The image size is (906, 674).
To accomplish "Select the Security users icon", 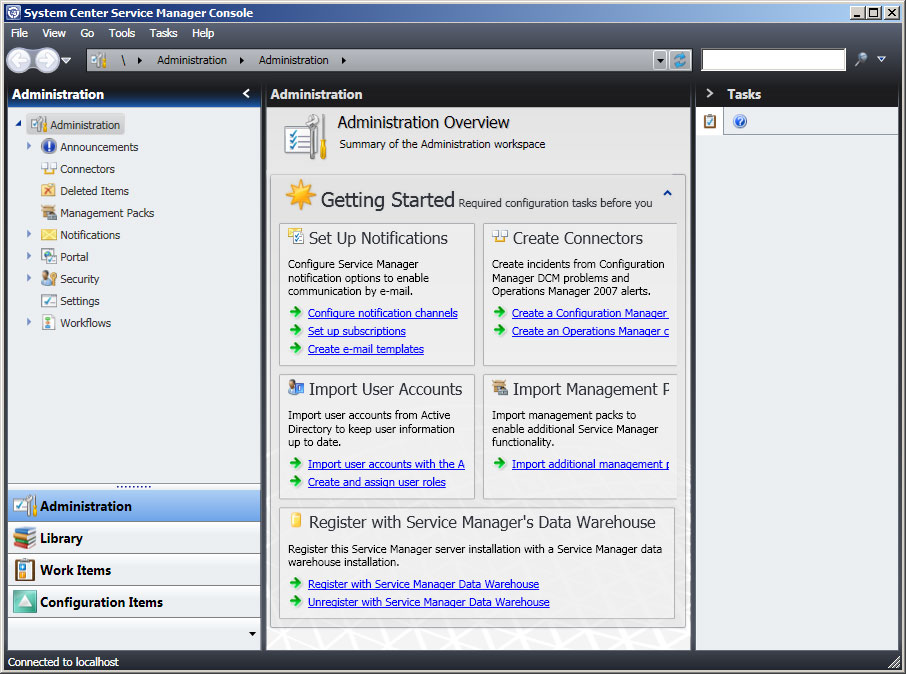I will coord(49,278).
